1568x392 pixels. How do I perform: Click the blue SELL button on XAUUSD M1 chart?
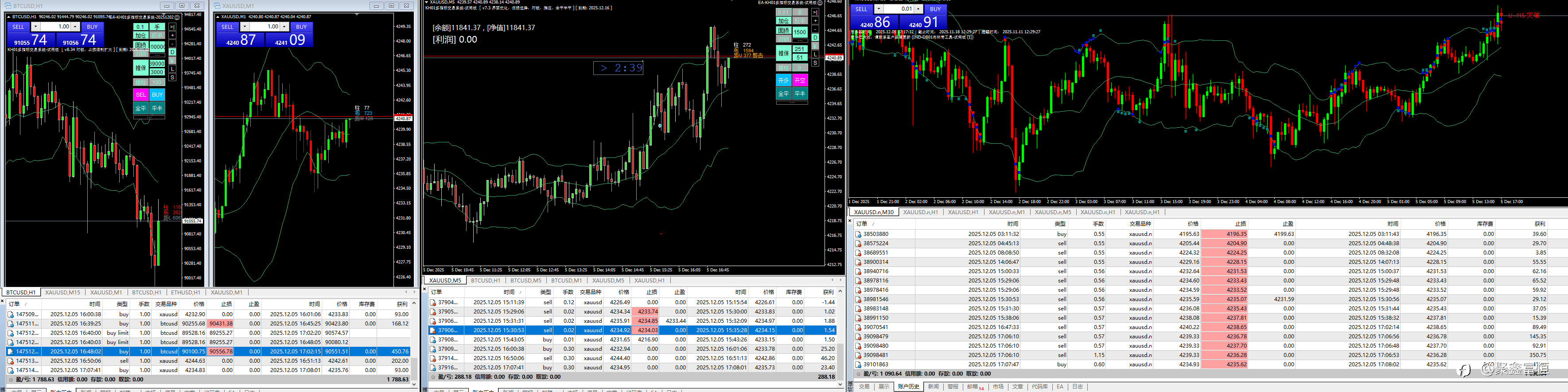[x=228, y=27]
